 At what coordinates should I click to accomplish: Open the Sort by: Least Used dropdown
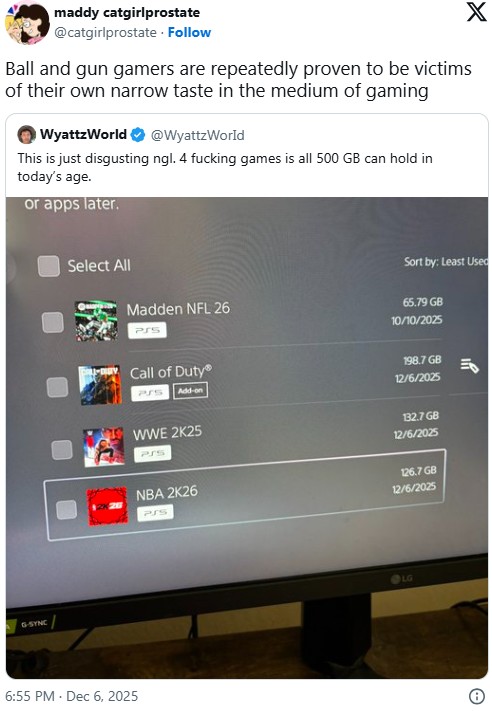click(x=446, y=262)
